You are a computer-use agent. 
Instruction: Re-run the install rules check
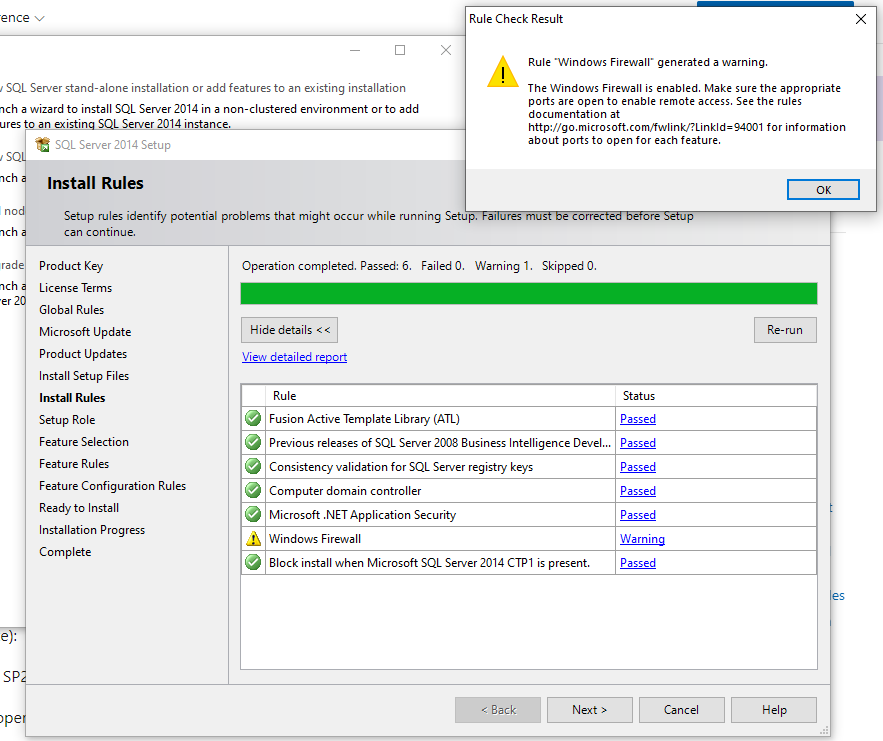click(x=785, y=329)
